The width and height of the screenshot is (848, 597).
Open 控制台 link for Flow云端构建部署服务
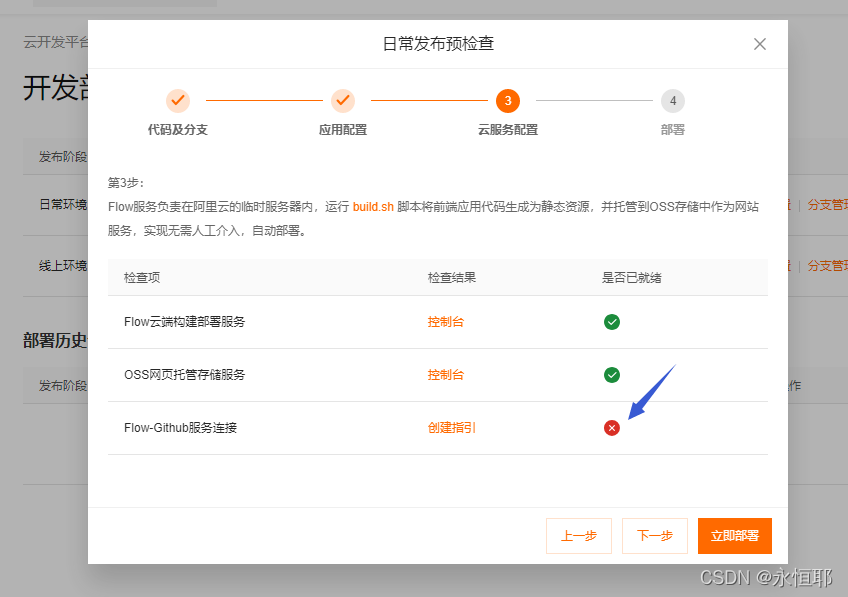(x=446, y=322)
